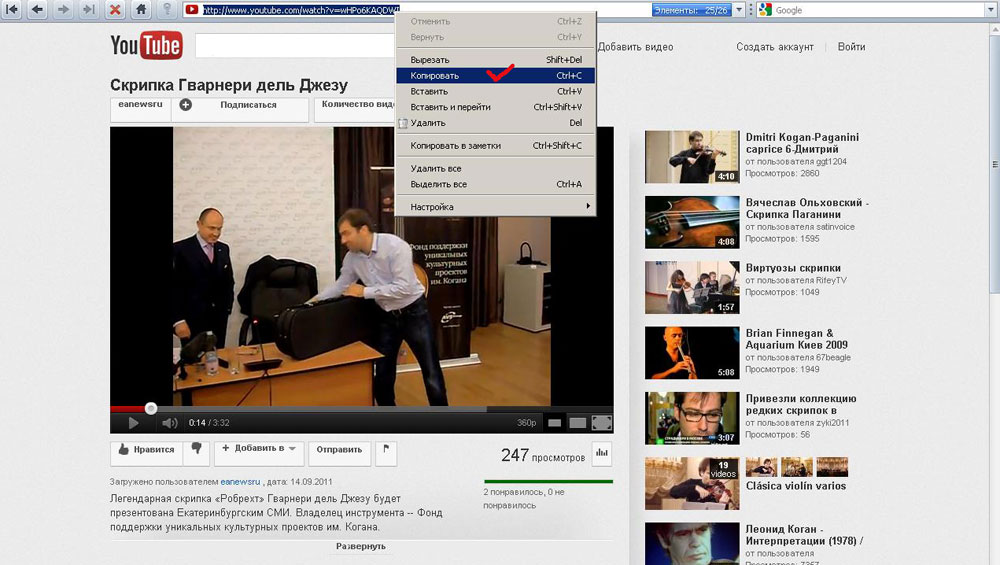Image resolution: width=1000 pixels, height=565 pixels.
Task: Click the Войти sign-in link
Action: [x=851, y=47]
